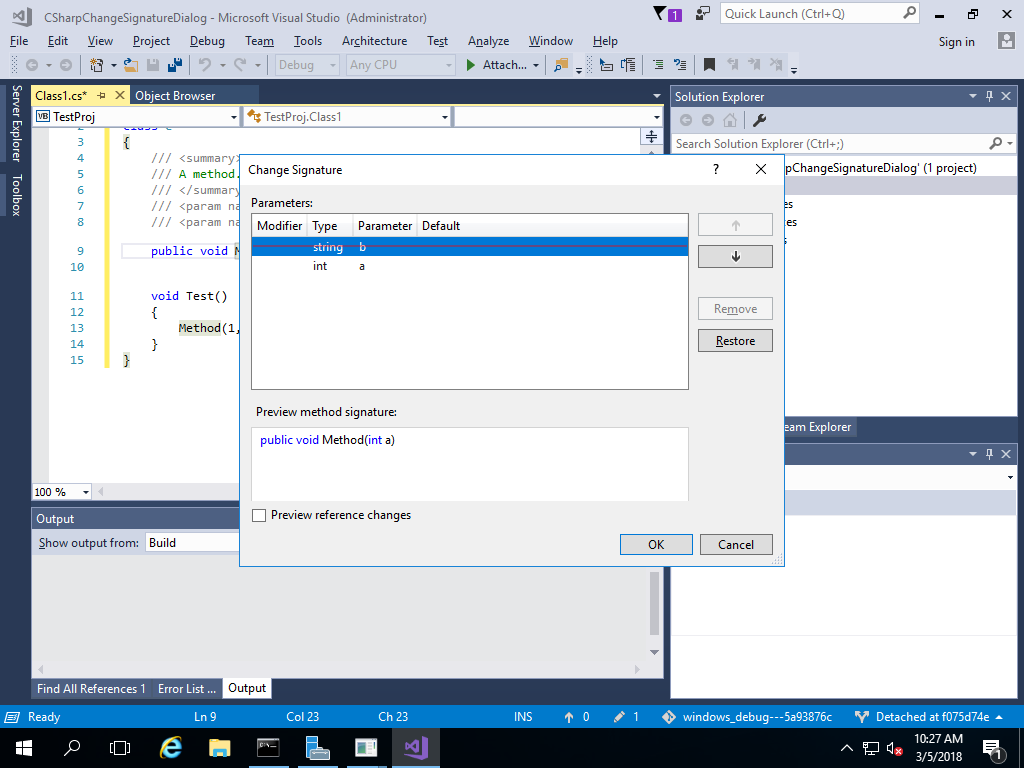Open New Project dropdown arrow

[x=113, y=65]
